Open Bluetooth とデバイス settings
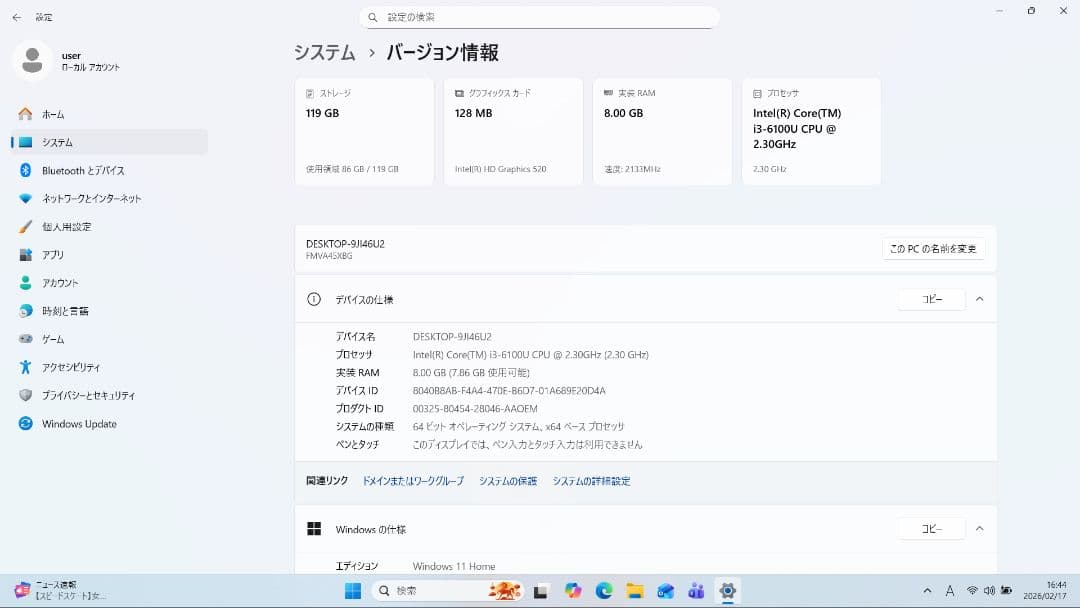This screenshot has width=1080, height=608. tap(82, 171)
